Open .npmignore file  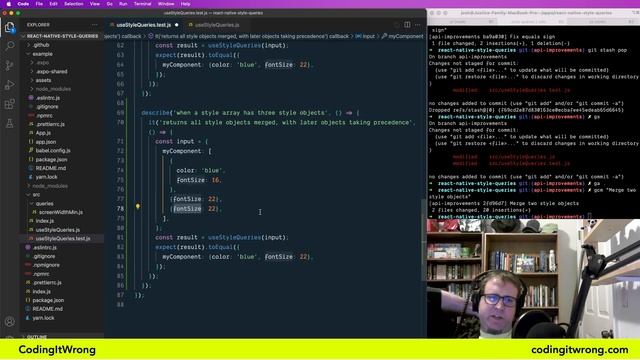46,265
